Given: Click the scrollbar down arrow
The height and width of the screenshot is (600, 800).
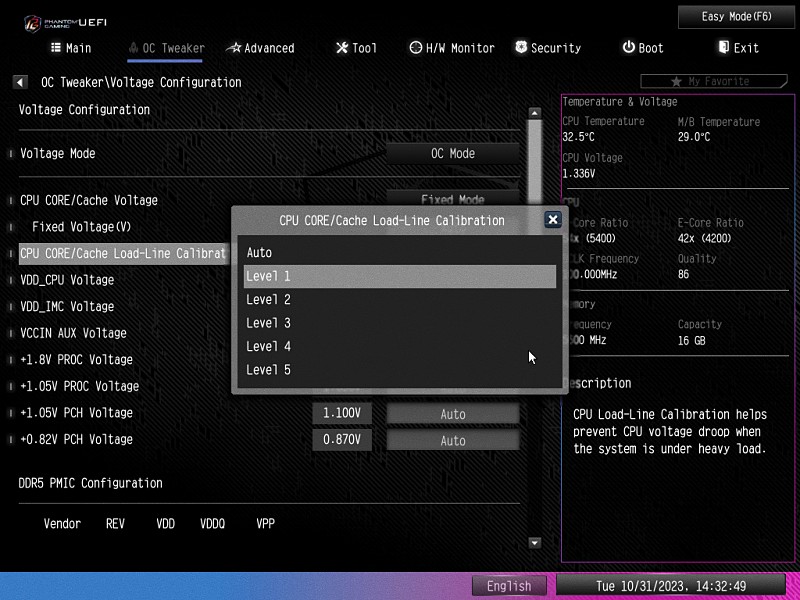Looking at the screenshot, I should [x=534, y=543].
